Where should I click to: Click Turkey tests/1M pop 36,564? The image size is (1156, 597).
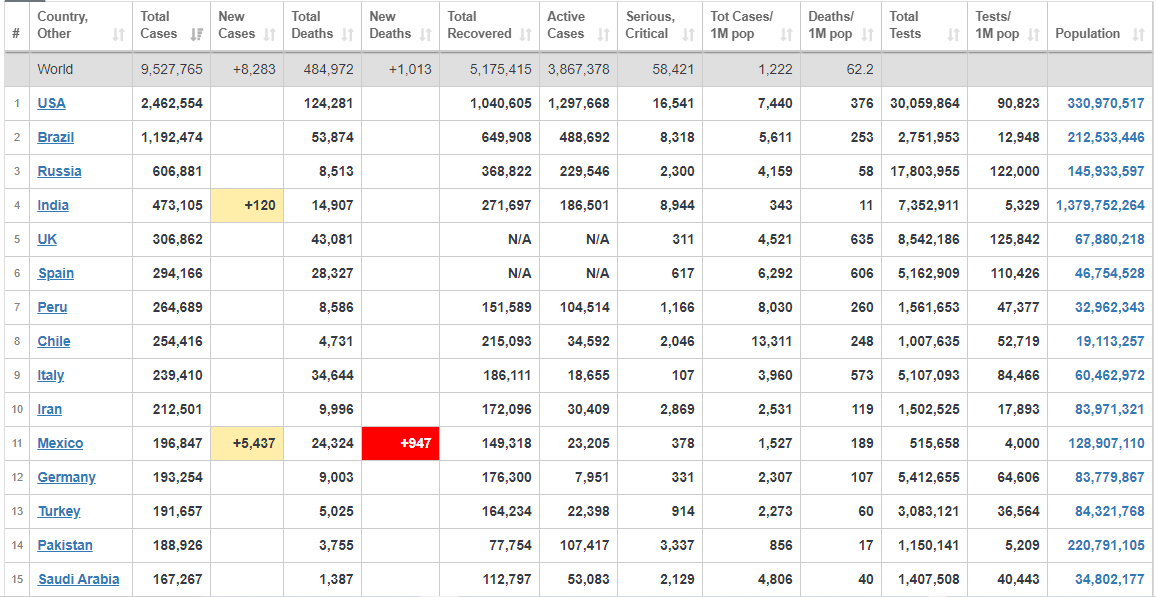[x=1018, y=511]
